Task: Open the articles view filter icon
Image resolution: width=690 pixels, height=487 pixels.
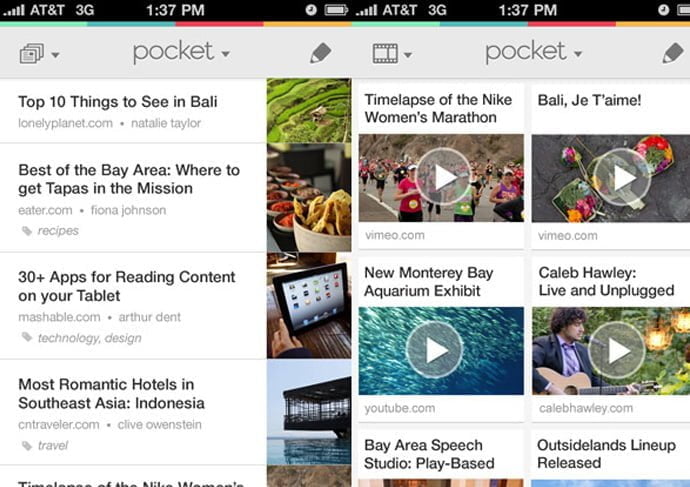Action: click(32, 54)
